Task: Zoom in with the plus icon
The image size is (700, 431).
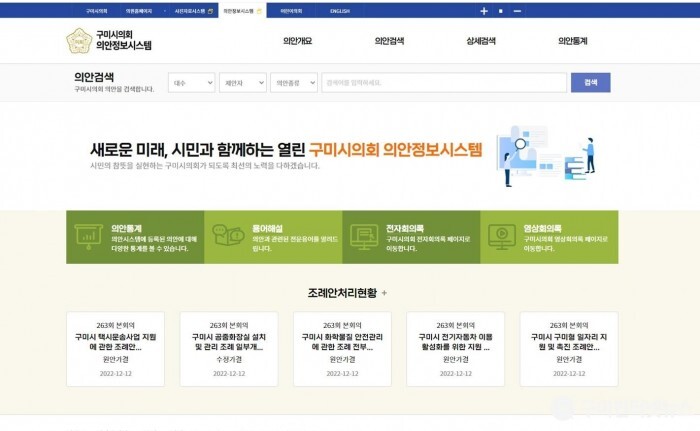Action: click(x=484, y=11)
